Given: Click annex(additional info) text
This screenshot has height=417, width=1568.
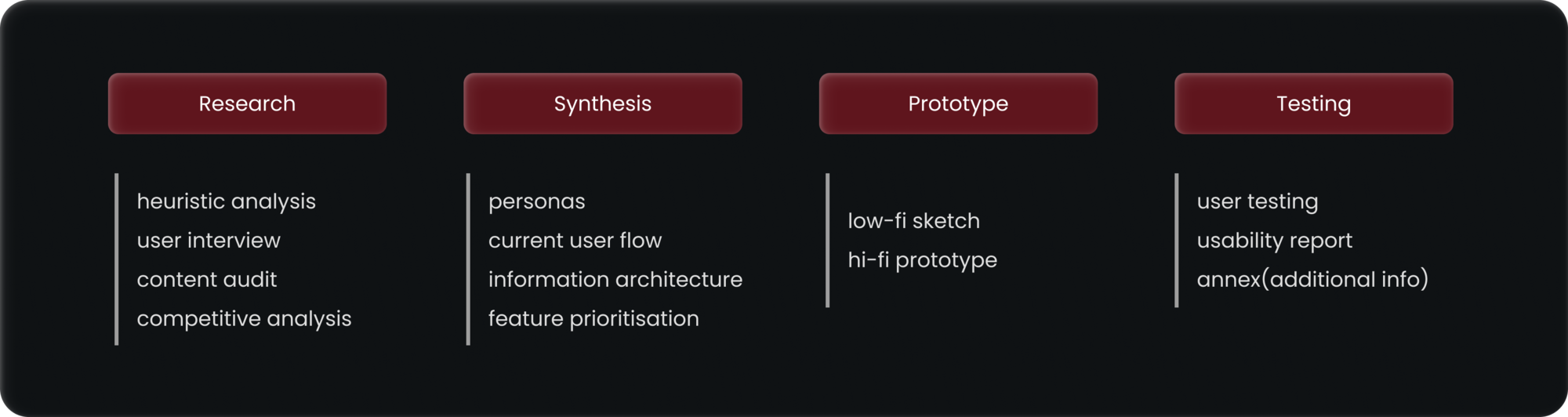Looking at the screenshot, I should click(1312, 280).
